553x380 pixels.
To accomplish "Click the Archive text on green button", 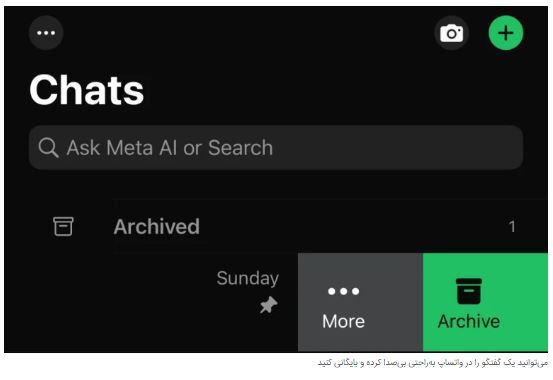I will [469, 321].
